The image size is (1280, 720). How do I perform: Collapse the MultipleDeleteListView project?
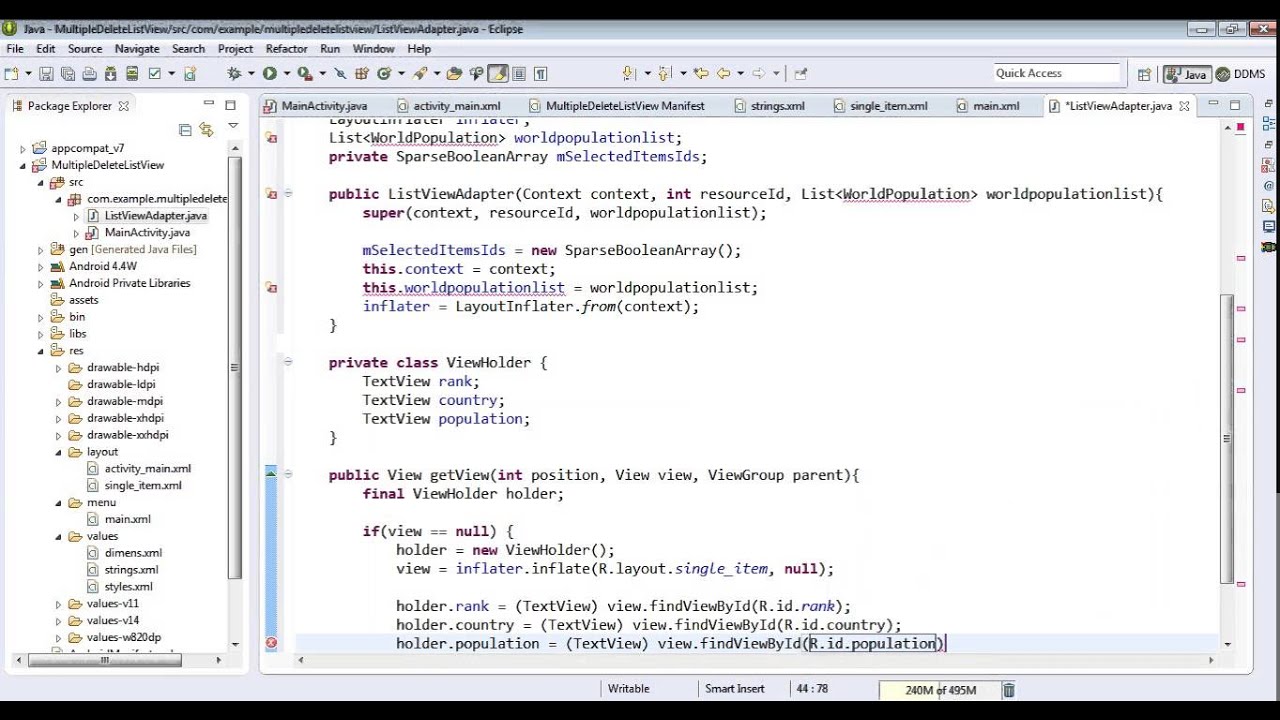23,165
